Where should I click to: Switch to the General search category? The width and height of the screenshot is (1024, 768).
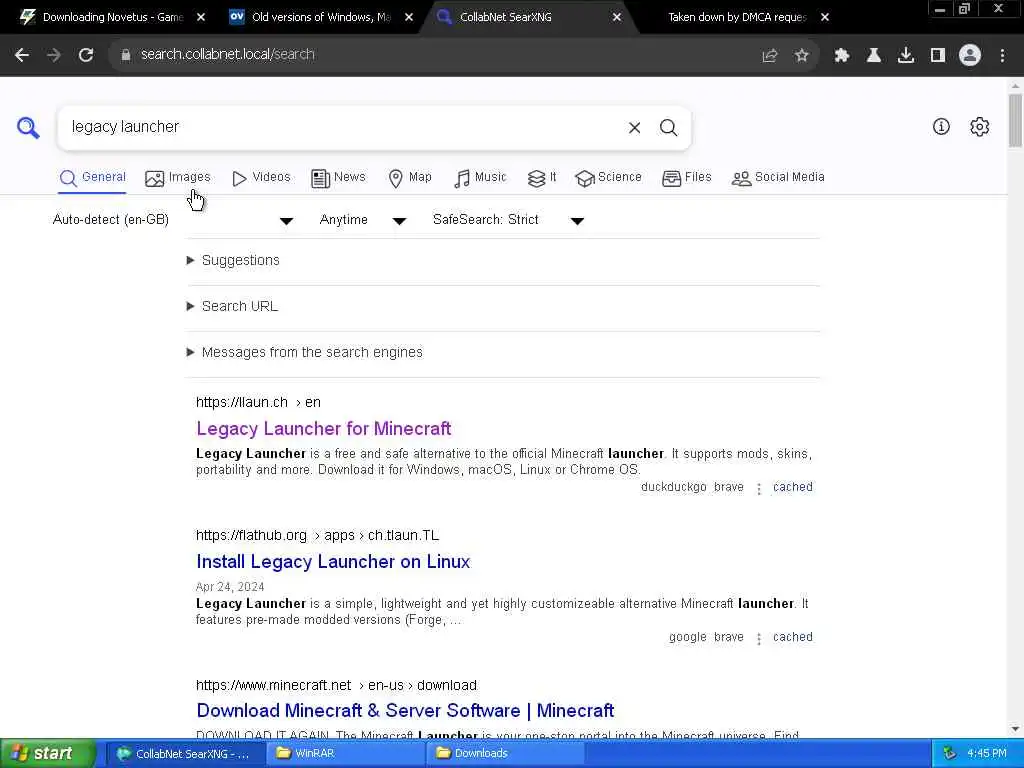tap(92, 178)
